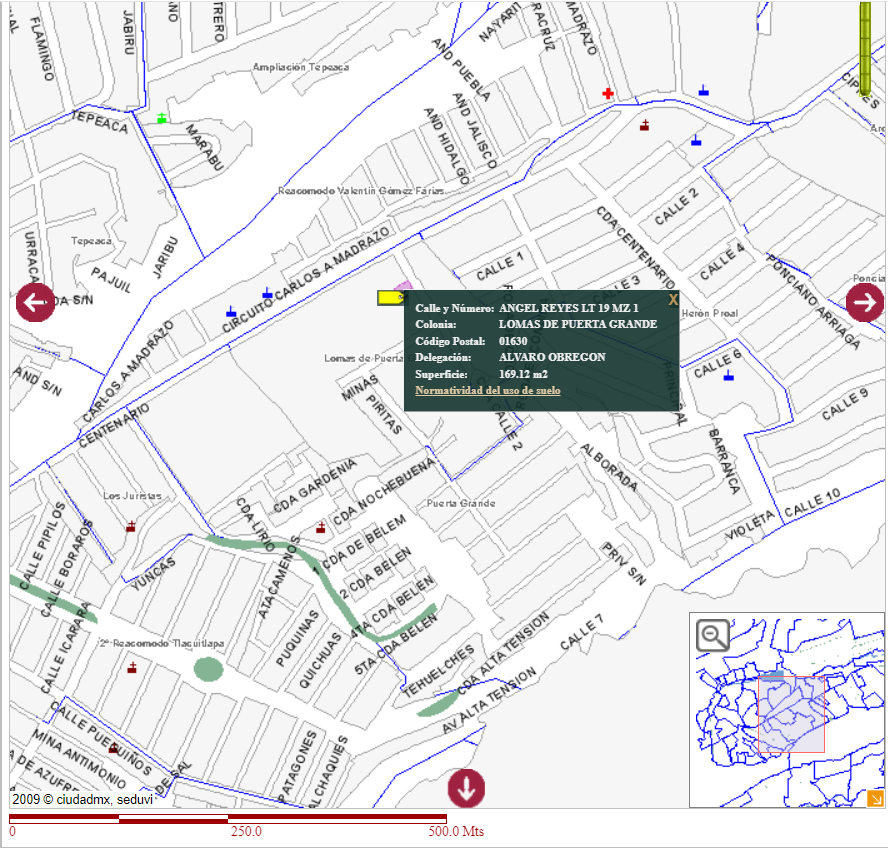The width and height of the screenshot is (888, 848).
Task: Click the CALLE 9 street label
Action: coord(844,404)
